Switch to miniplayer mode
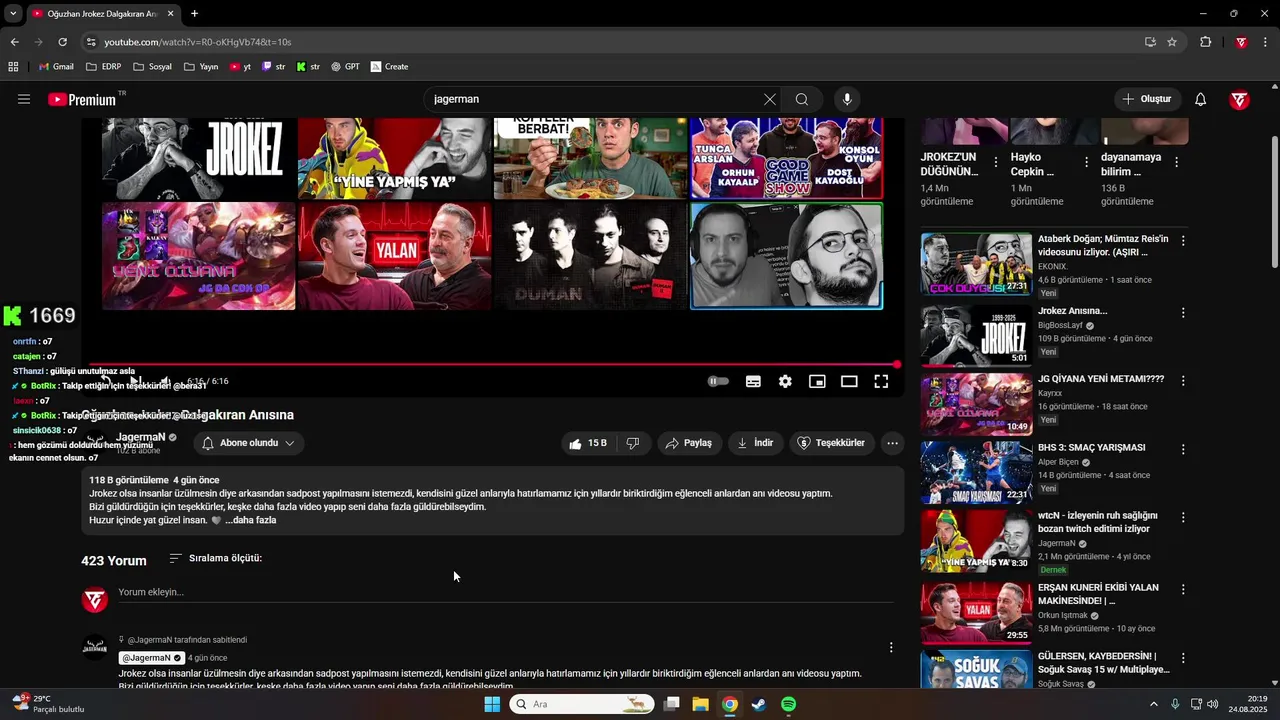1280x720 pixels. pos(817,381)
